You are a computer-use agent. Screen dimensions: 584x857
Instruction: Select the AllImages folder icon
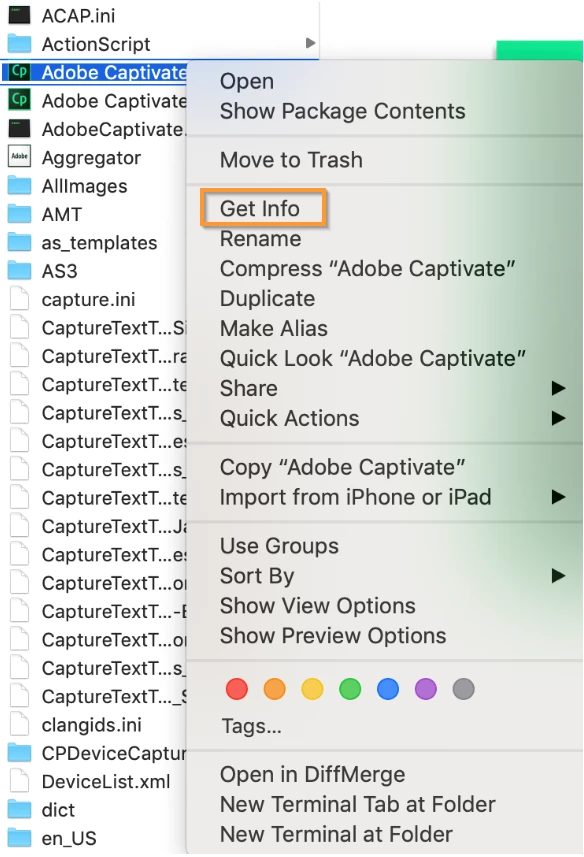pyautogui.click(x=20, y=186)
